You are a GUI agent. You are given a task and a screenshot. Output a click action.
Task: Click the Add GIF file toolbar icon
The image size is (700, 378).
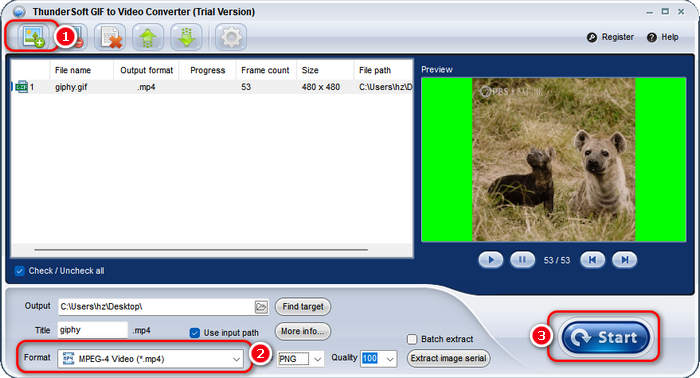33,37
